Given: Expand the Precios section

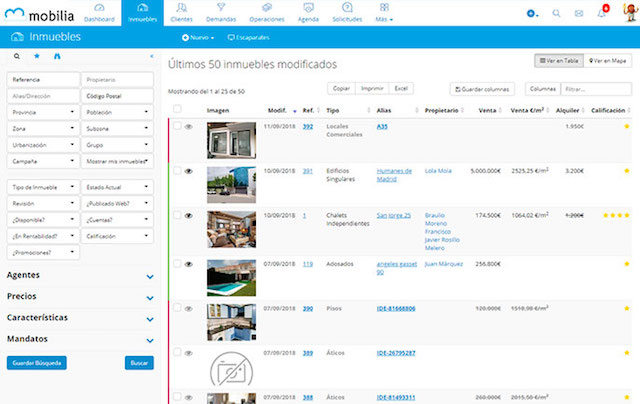Looking at the screenshot, I should click(80, 297).
